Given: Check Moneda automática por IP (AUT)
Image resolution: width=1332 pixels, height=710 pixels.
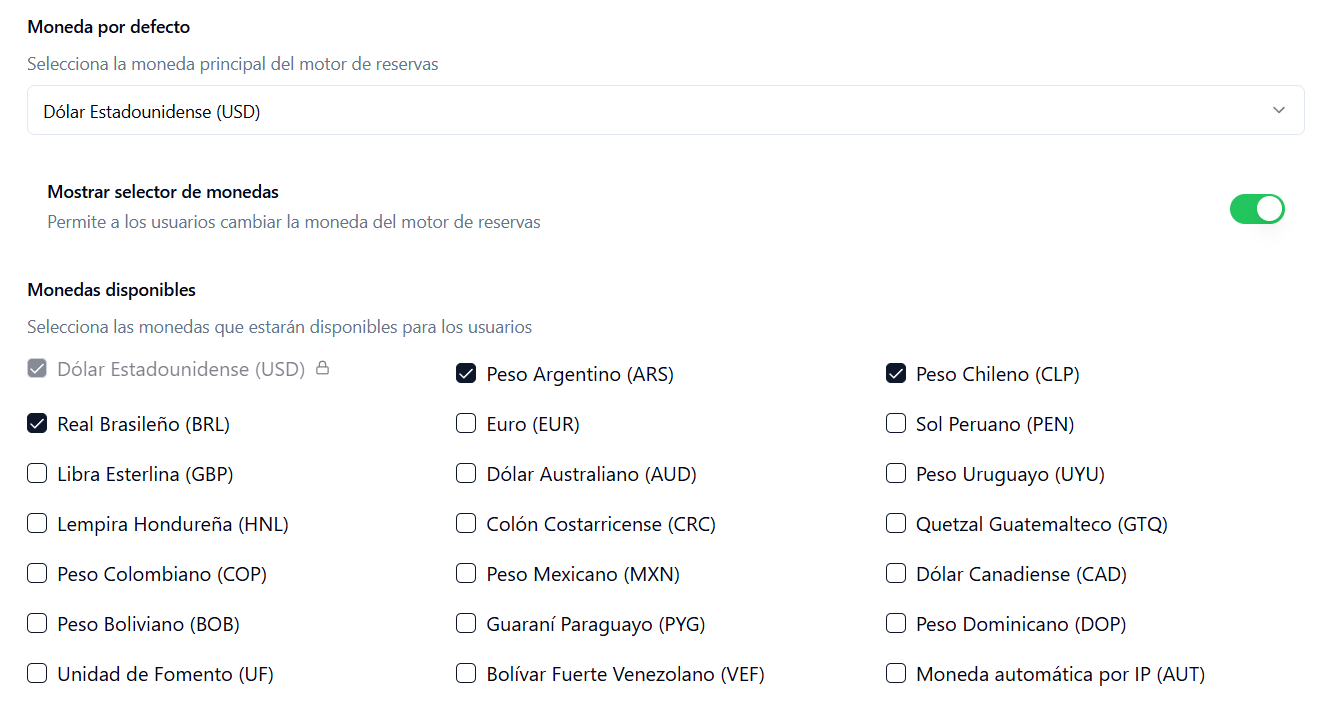Looking at the screenshot, I should pyautogui.click(x=896, y=673).
